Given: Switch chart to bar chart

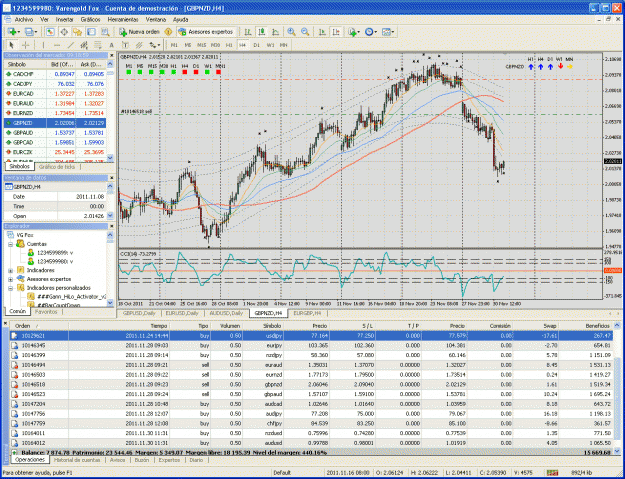Looking at the screenshot, I should (x=248, y=32).
